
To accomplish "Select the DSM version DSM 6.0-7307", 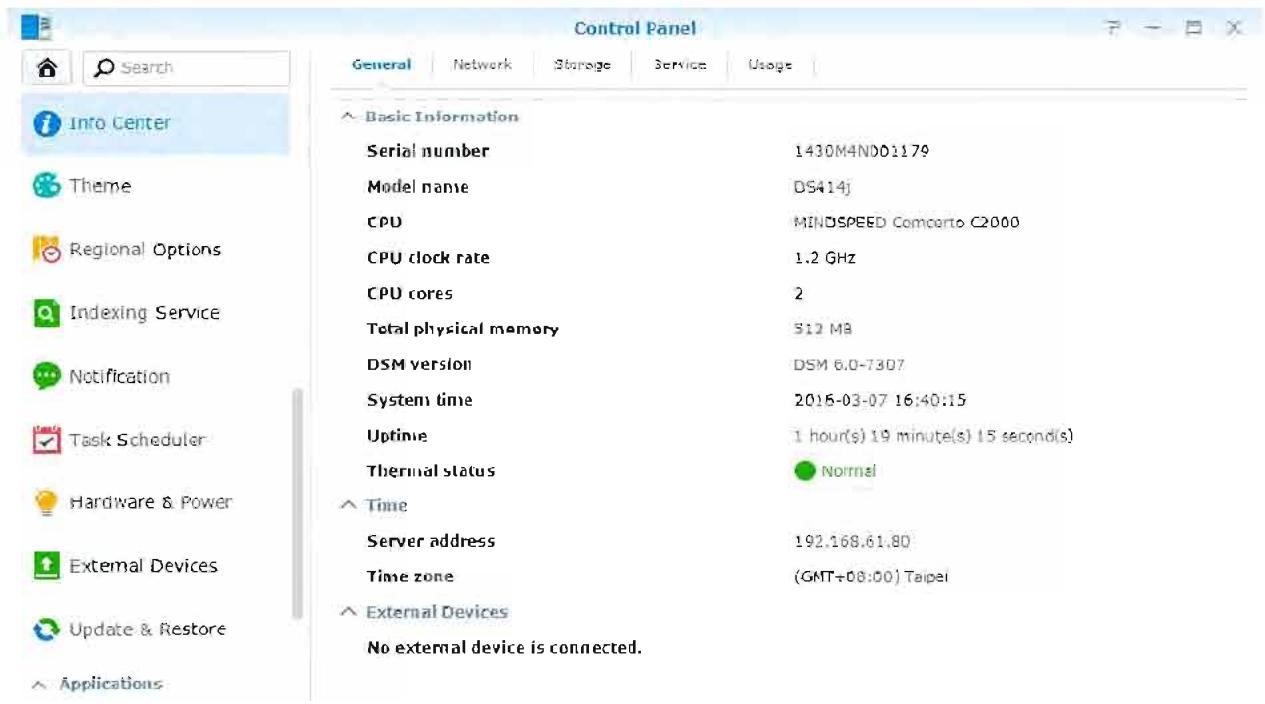I will click(x=849, y=365).
